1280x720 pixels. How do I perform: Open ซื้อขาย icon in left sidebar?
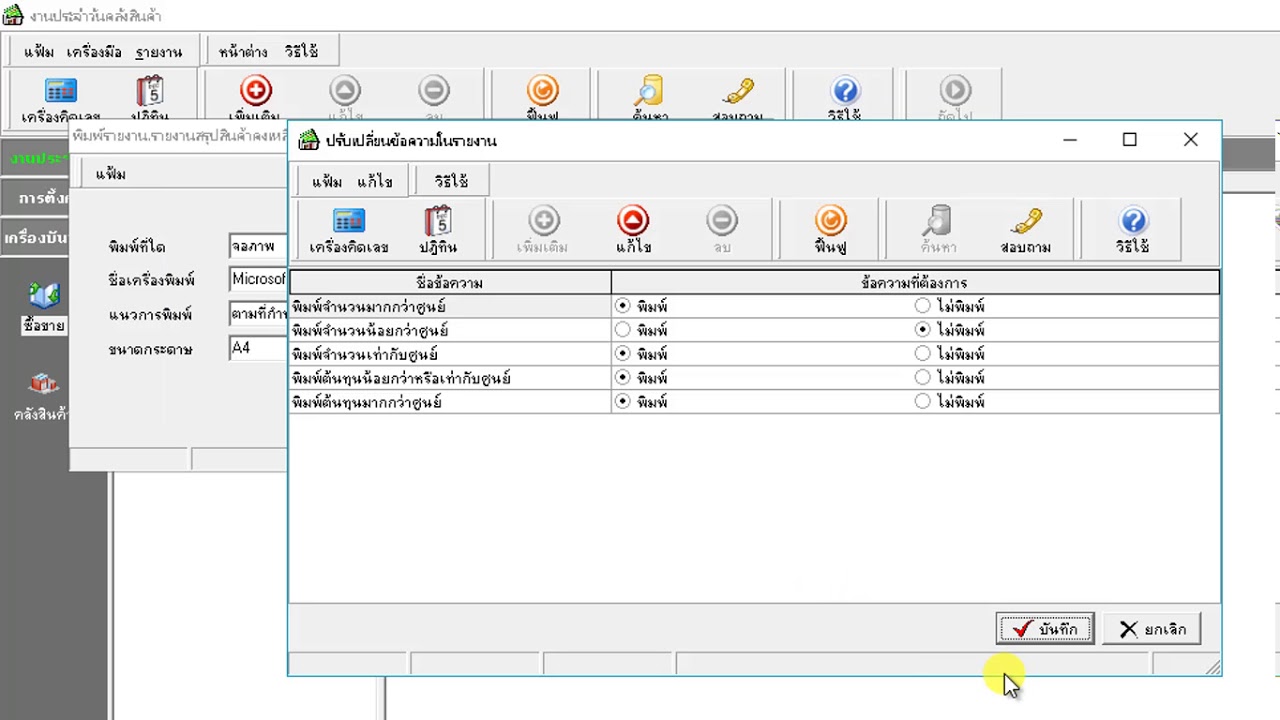click(x=44, y=296)
